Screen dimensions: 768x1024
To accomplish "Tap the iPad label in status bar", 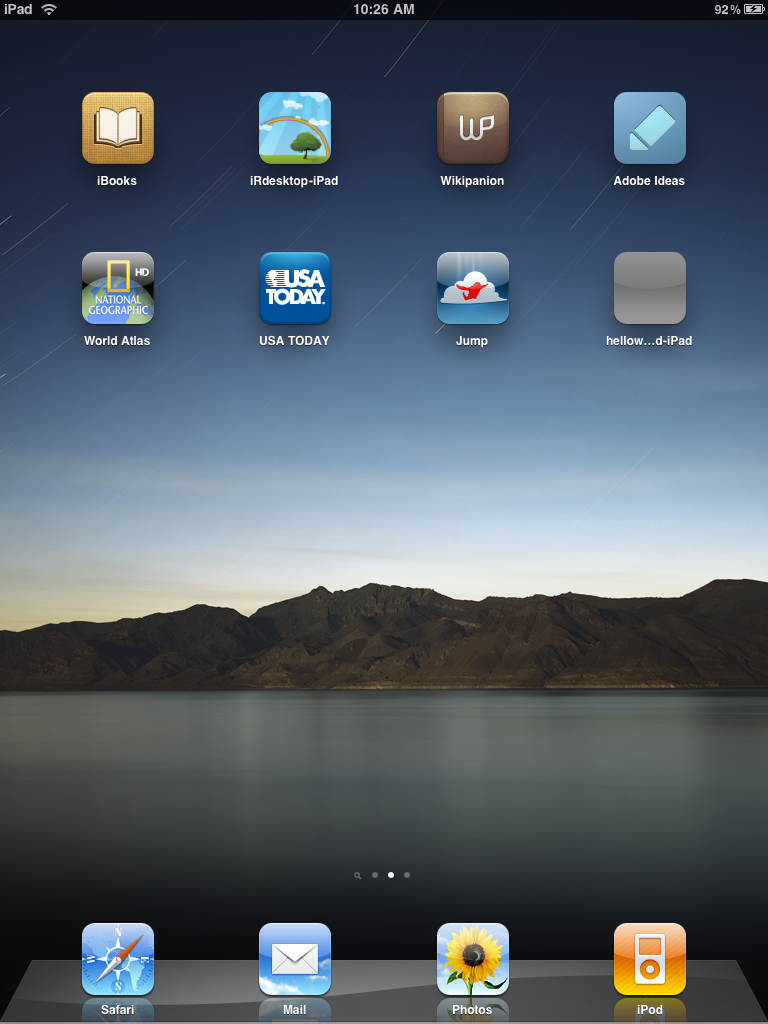I will click(18, 9).
